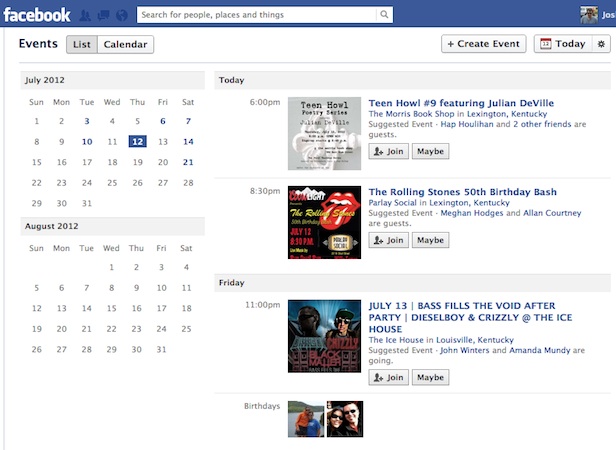616x450 pixels.
Task: Select July 12 in the calendar
Action: (x=137, y=142)
